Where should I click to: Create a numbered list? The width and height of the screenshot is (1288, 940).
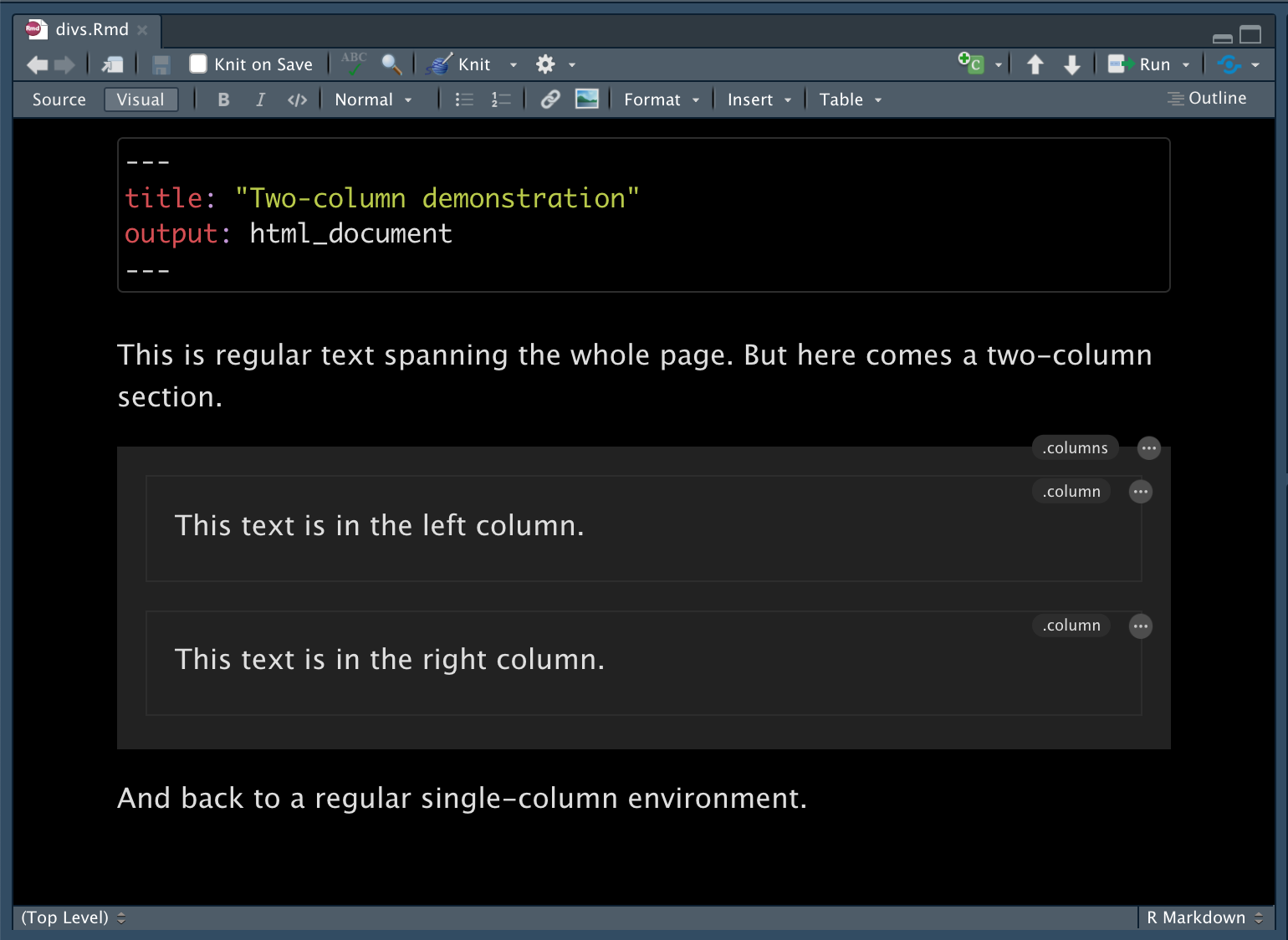[500, 99]
